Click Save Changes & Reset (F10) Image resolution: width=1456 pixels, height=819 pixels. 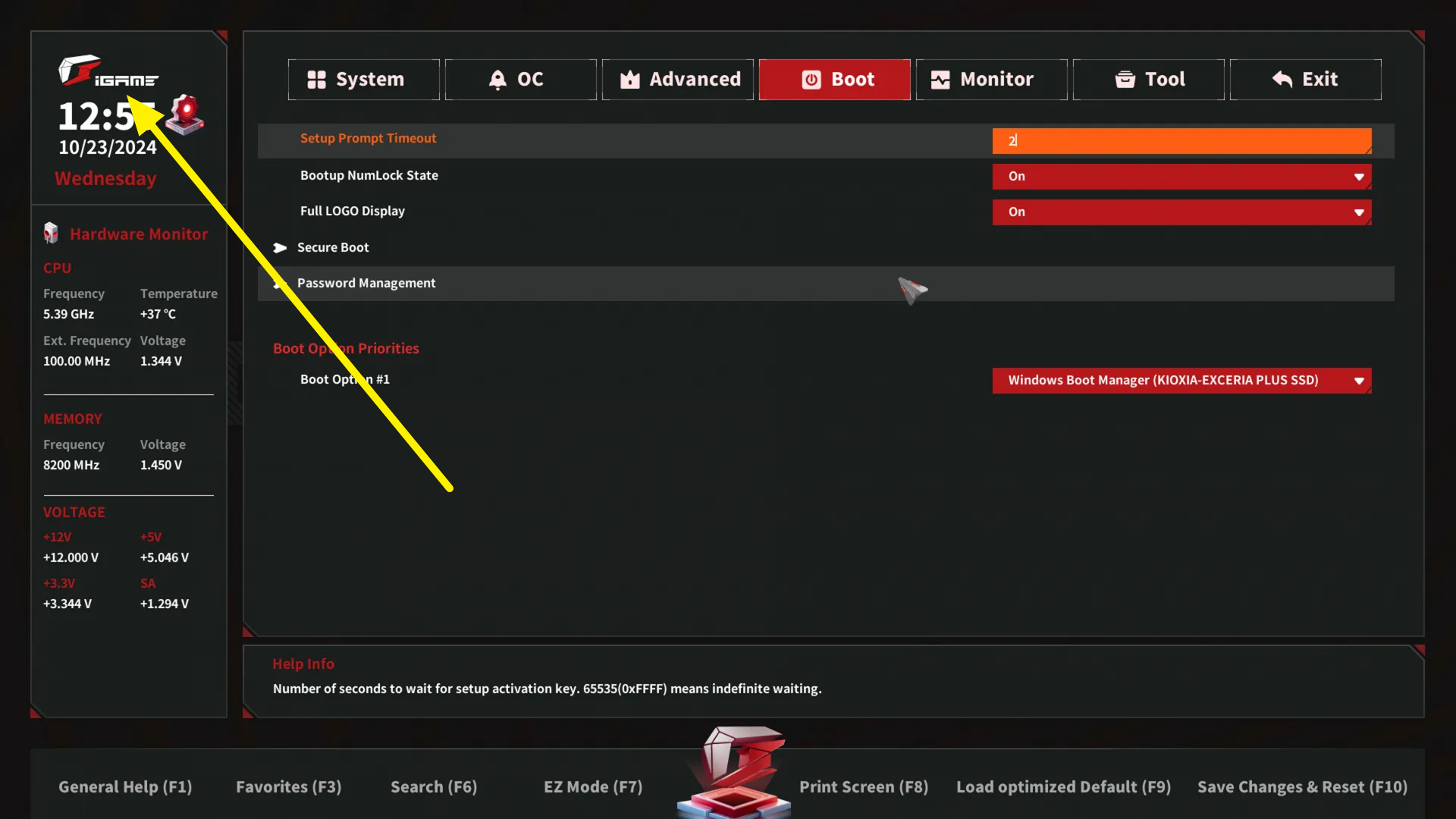click(x=1302, y=787)
